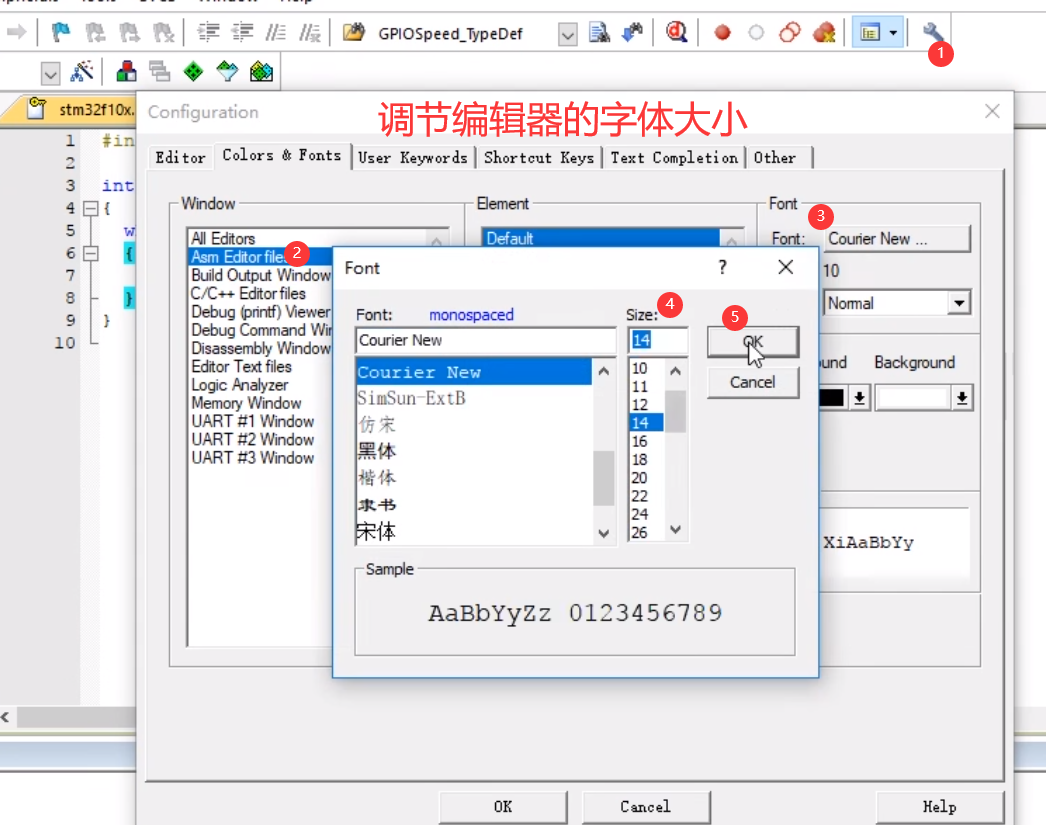Click Cancel in the Font dialog

(752, 383)
